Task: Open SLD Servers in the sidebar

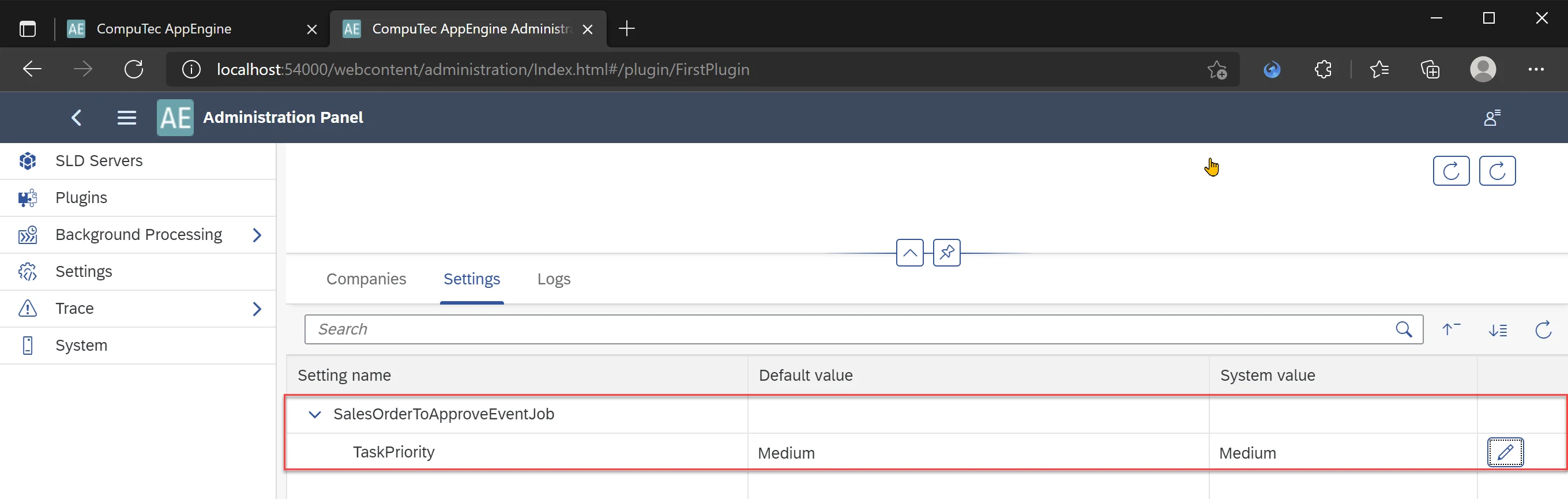Action: tap(99, 160)
